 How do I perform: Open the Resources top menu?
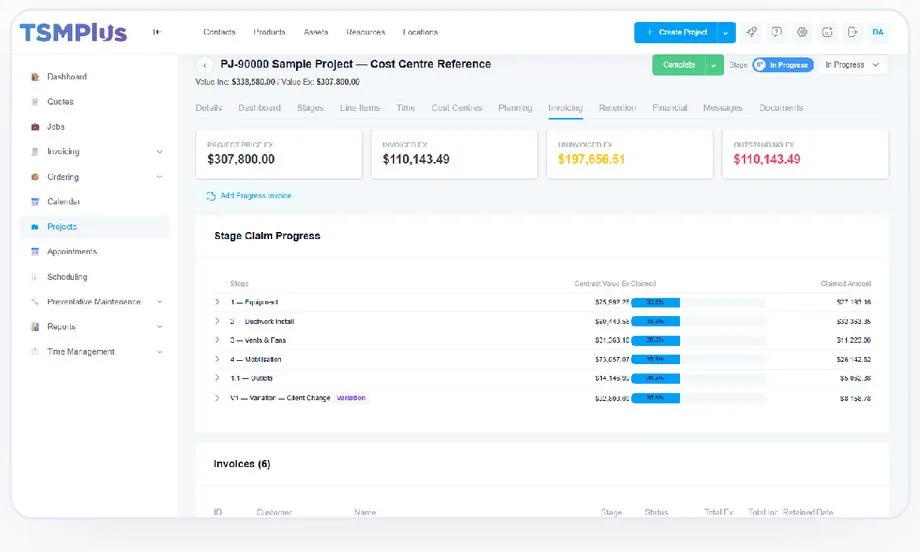click(x=366, y=32)
